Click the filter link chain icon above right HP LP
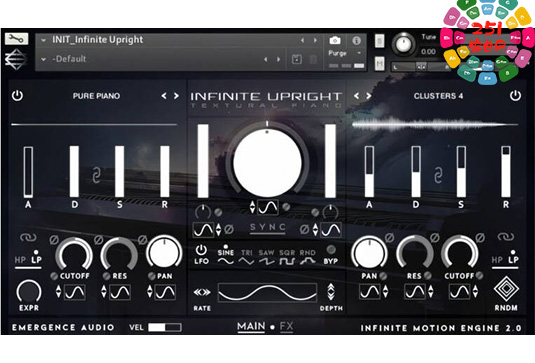This screenshot has width=535, height=363. [505, 236]
